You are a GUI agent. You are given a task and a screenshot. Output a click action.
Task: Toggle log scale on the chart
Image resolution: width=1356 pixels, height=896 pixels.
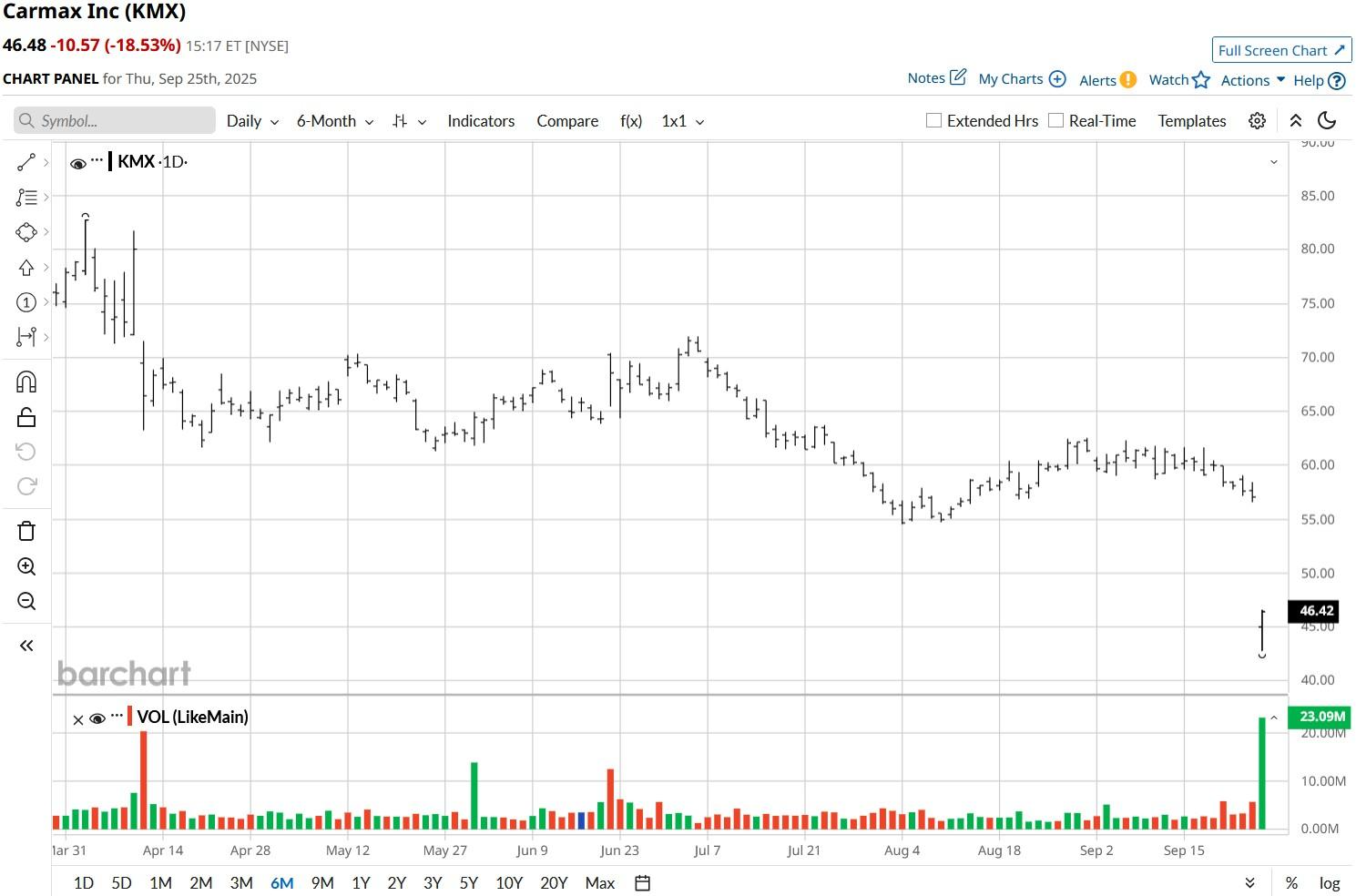pos(1330,883)
